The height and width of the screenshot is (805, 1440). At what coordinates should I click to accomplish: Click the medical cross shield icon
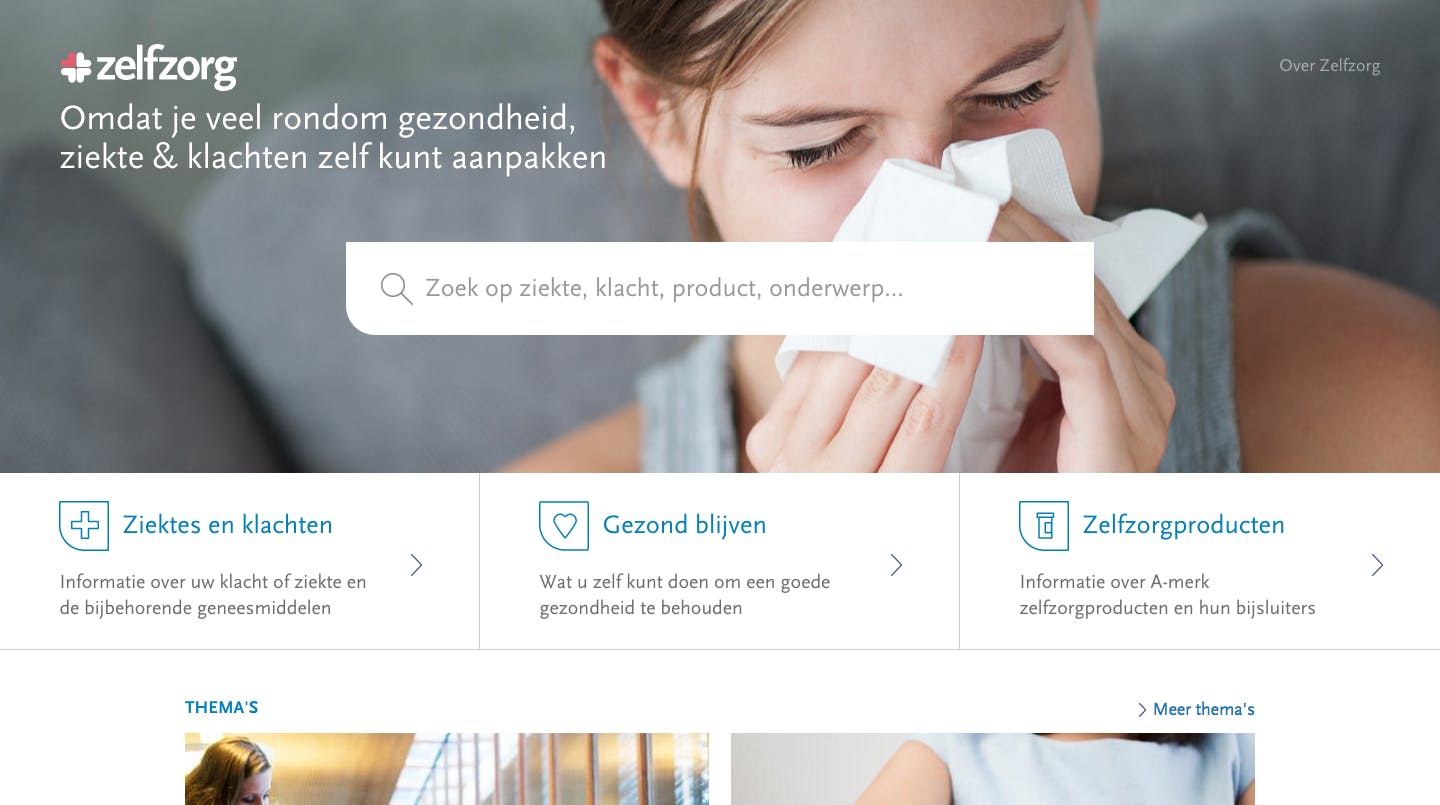click(x=84, y=526)
